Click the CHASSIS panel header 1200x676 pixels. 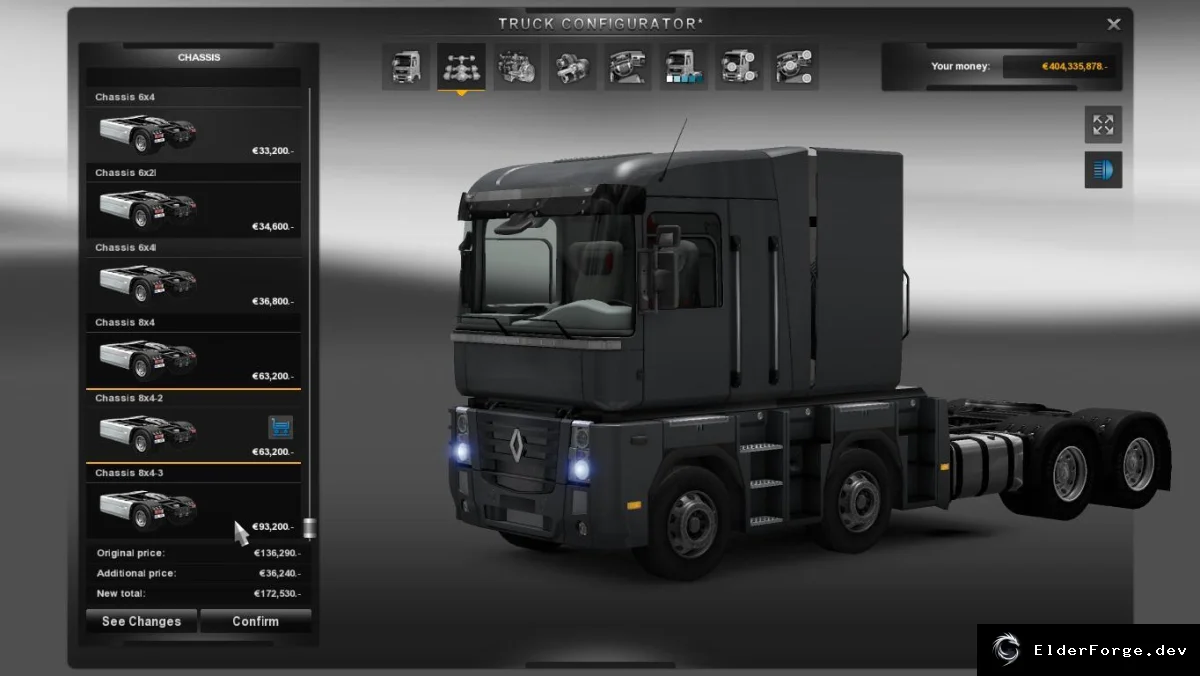point(199,57)
